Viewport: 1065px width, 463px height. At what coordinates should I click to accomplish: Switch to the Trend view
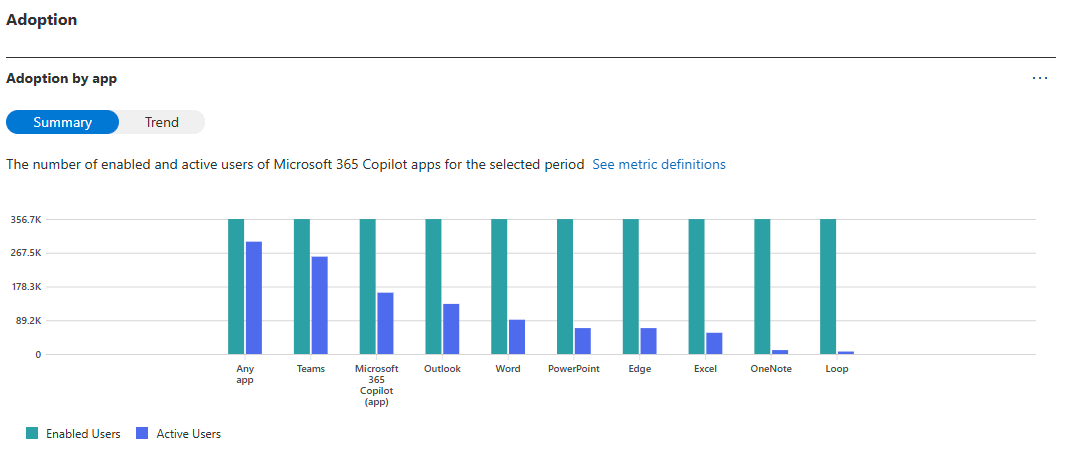pyautogui.click(x=161, y=122)
